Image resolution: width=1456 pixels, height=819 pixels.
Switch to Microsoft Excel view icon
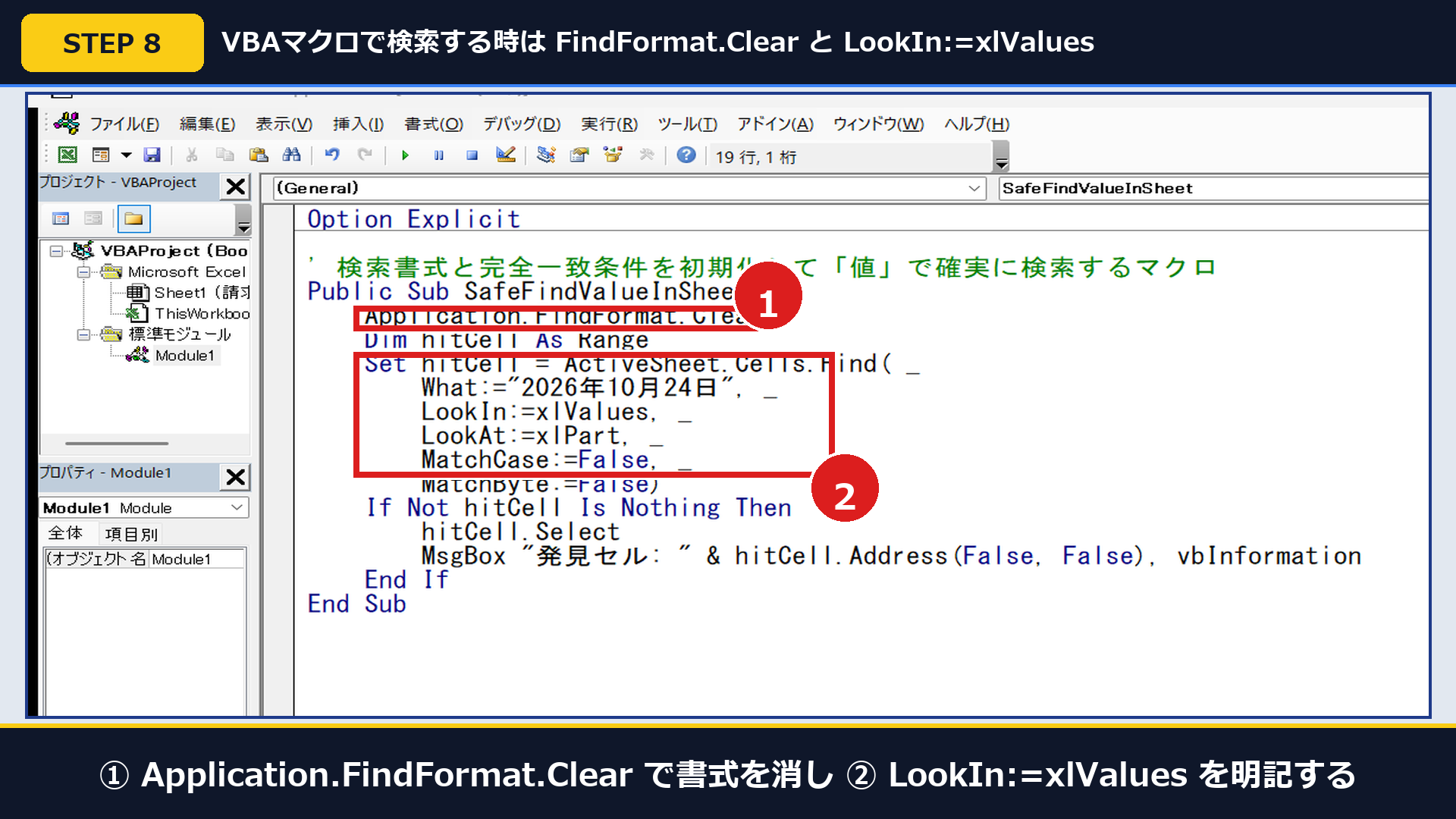pos(67,155)
